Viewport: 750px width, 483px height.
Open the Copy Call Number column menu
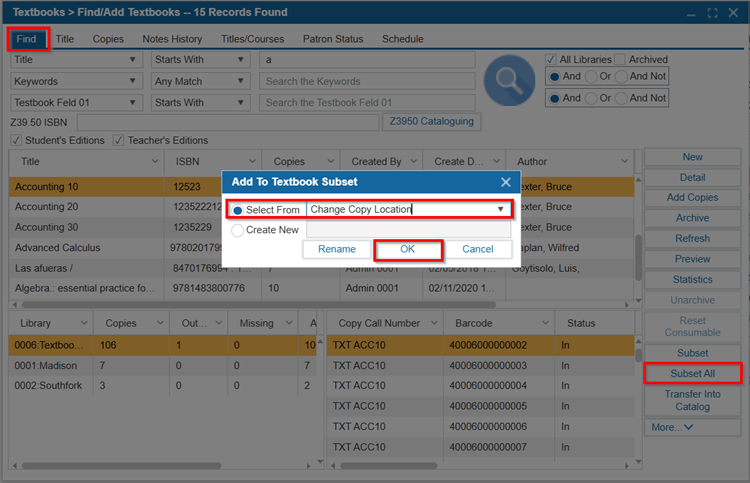(x=434, y=323)
